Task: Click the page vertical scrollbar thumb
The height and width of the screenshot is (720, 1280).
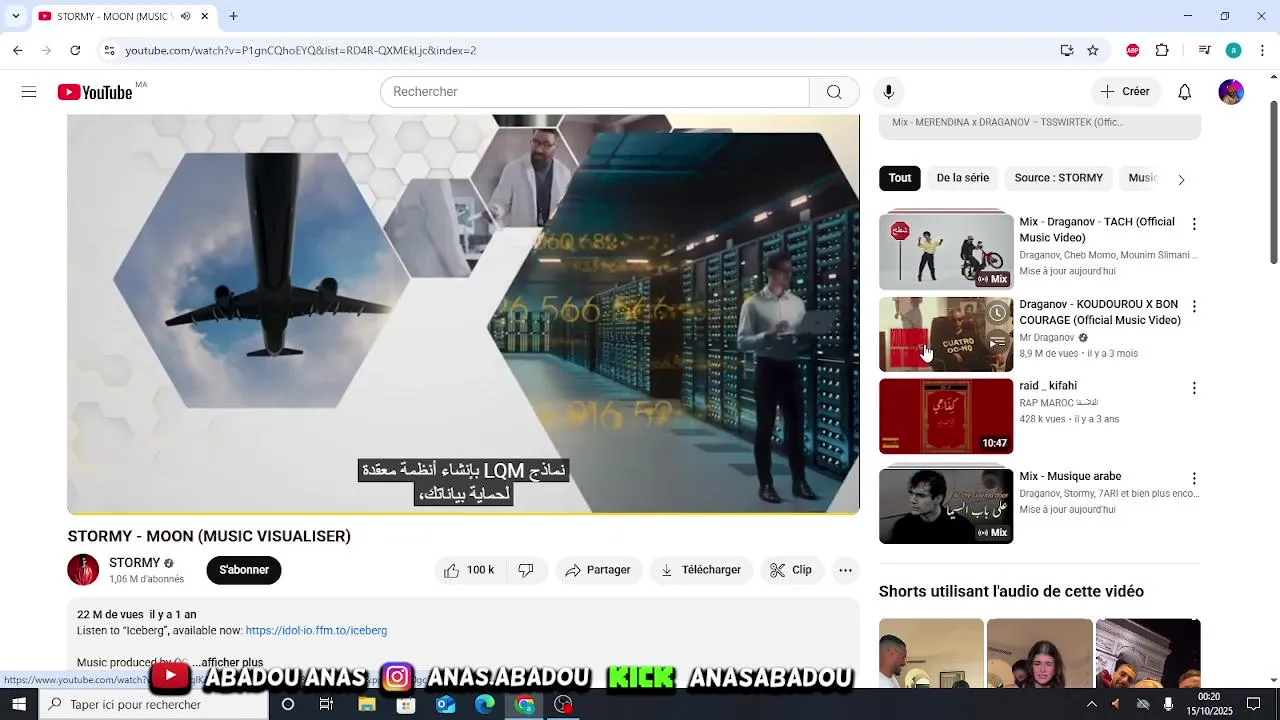Action: (1273, 182)
